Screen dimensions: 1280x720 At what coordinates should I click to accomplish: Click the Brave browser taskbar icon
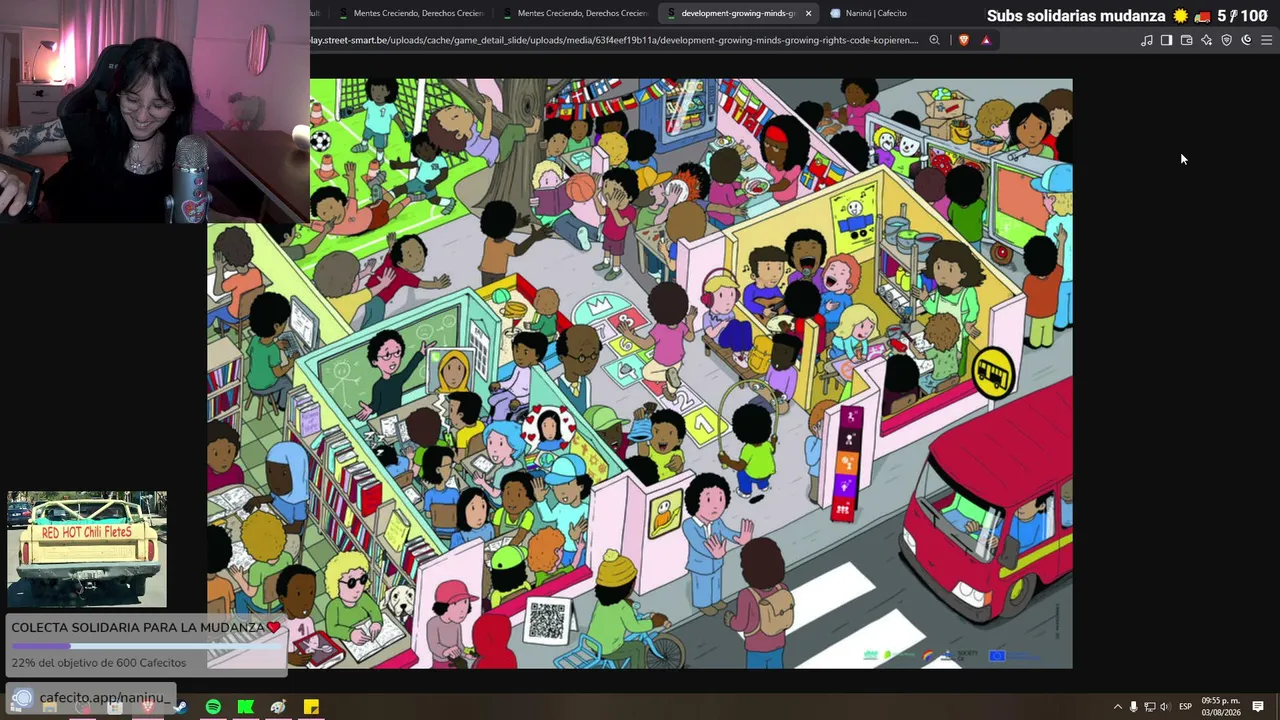[147, 707]
